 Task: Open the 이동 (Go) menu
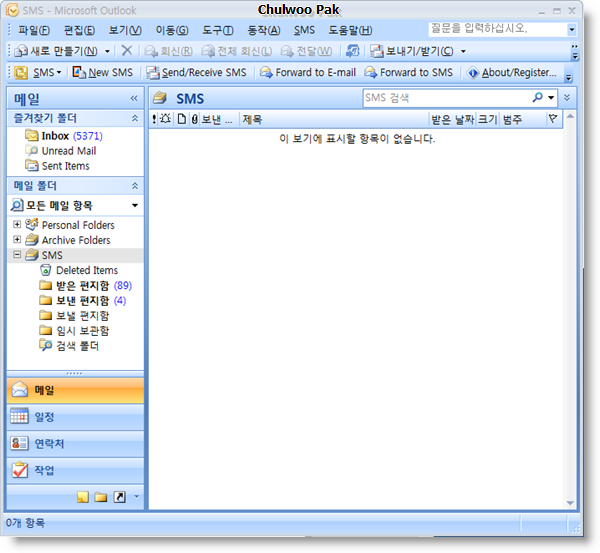point(172,30)
